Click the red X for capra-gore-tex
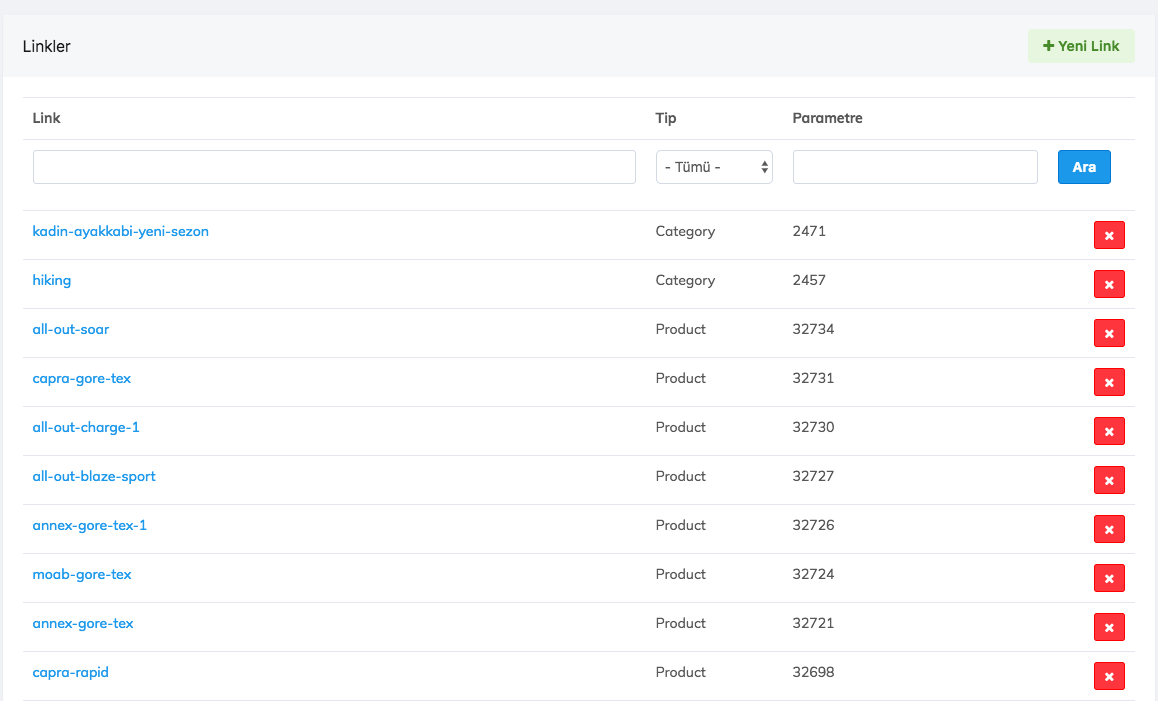 pos(1109,382)
